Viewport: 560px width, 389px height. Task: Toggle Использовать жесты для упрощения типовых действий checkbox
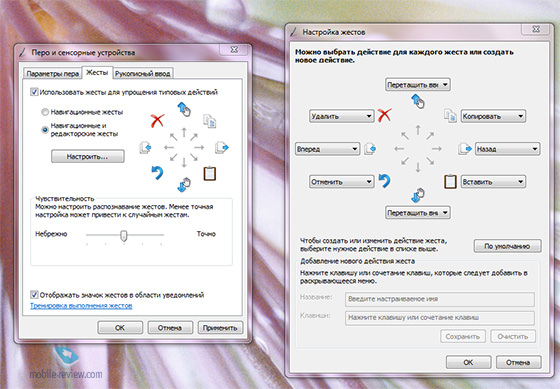pos(34,92)
